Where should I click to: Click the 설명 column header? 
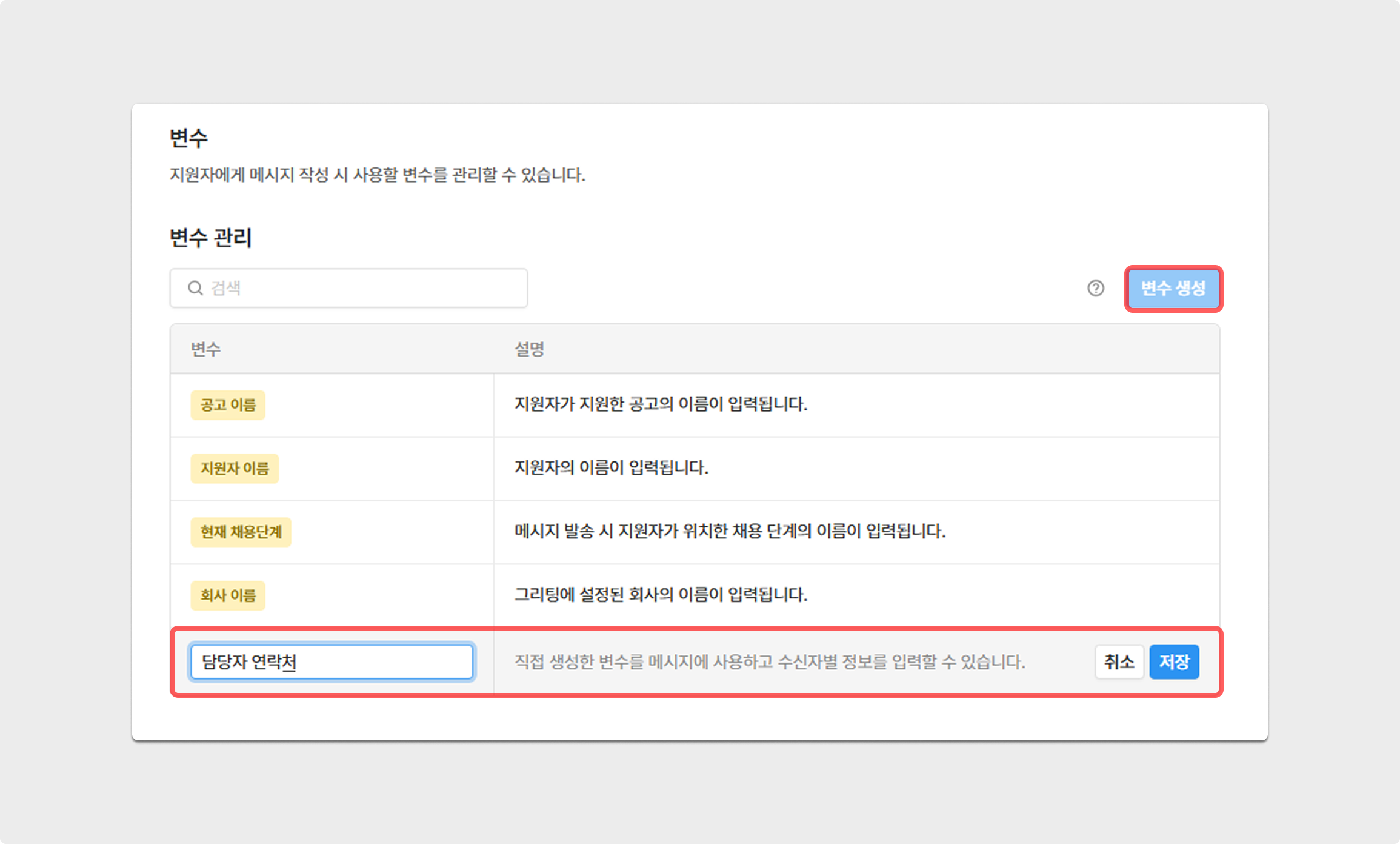[529, 349]
